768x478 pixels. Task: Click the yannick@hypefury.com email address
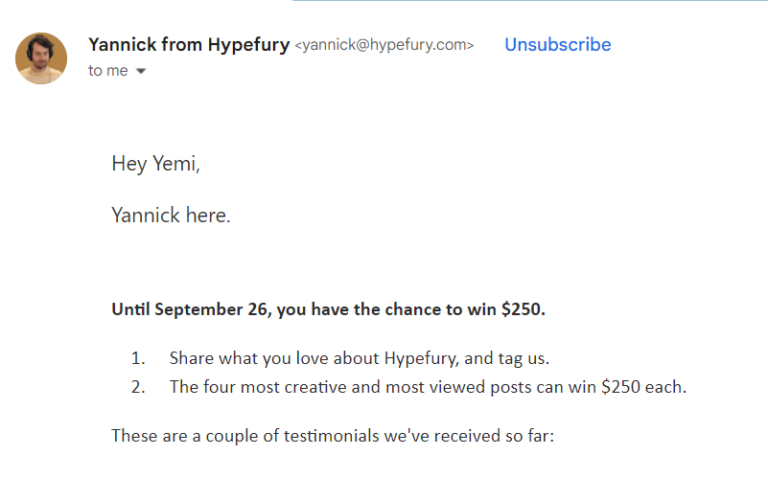click(x=385, y=45)
